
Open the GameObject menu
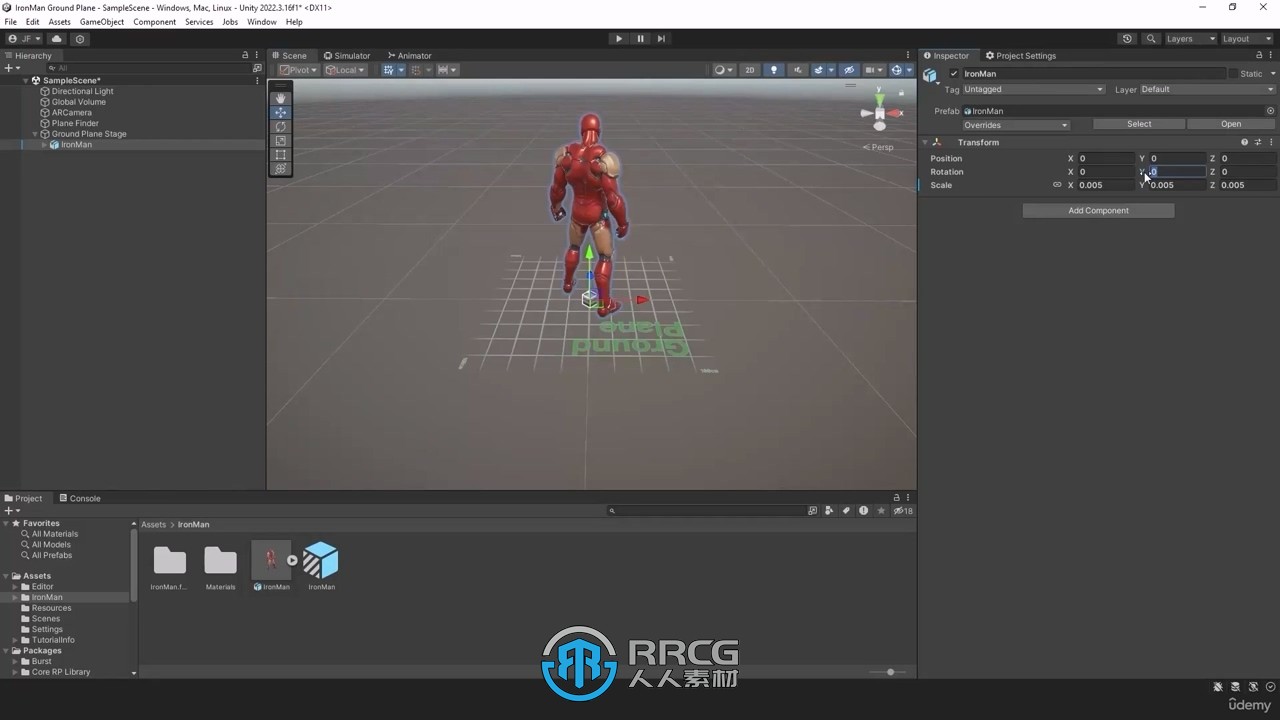click(x=102, y=22)
